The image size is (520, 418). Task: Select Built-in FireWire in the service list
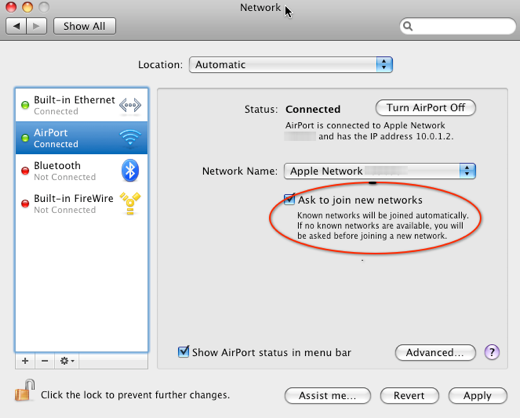(x=82, y=203)
